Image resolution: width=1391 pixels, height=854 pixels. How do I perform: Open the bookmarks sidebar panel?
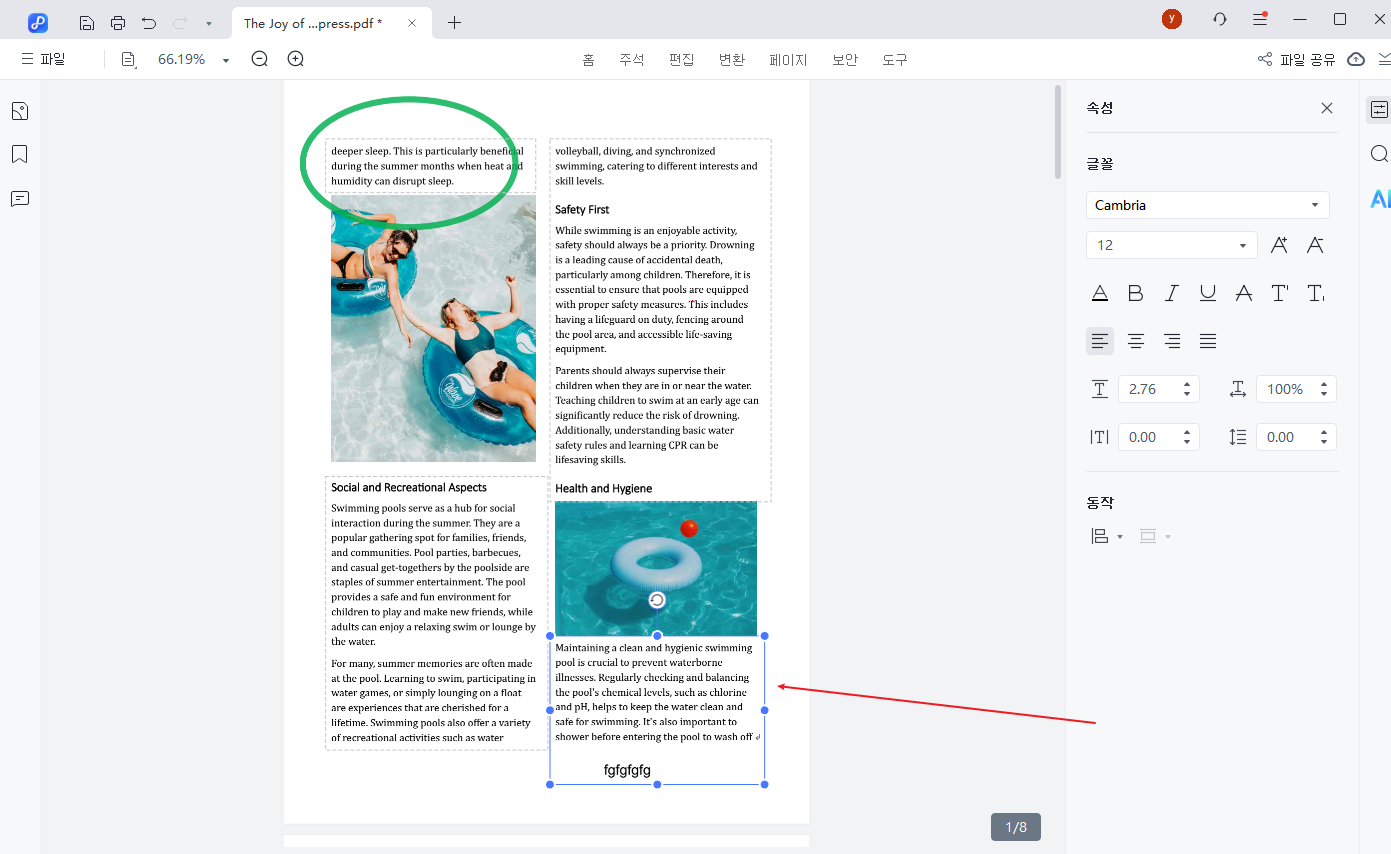[x=19, y=154]
